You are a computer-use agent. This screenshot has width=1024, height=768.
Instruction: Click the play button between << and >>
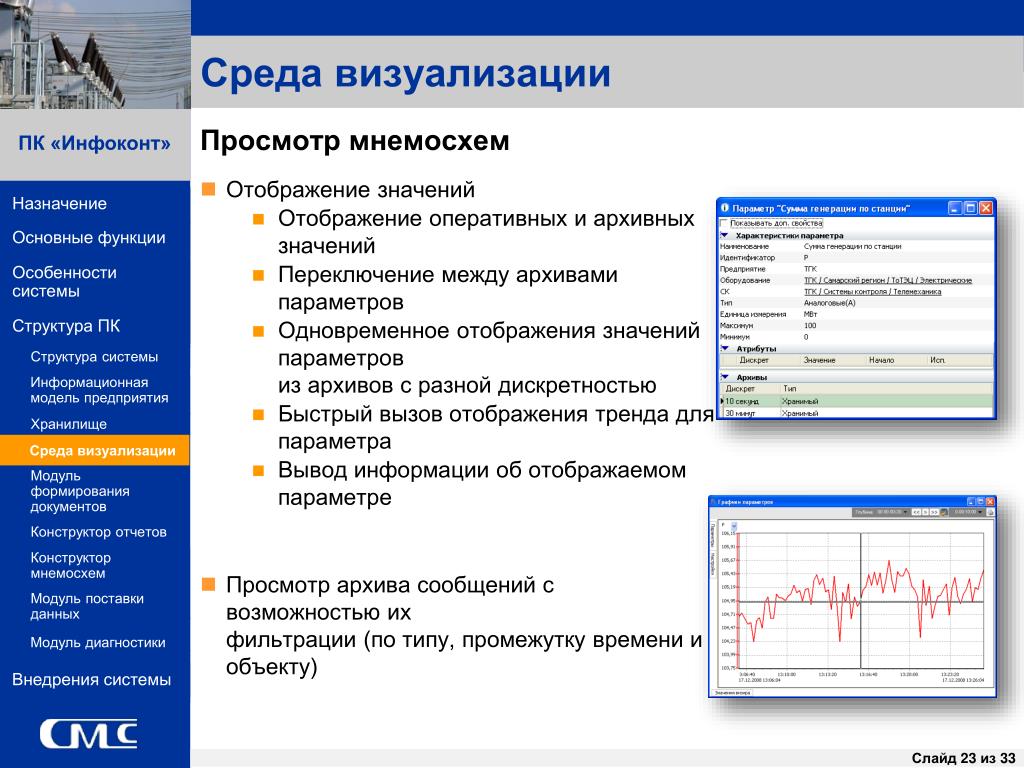pos(925,512)
